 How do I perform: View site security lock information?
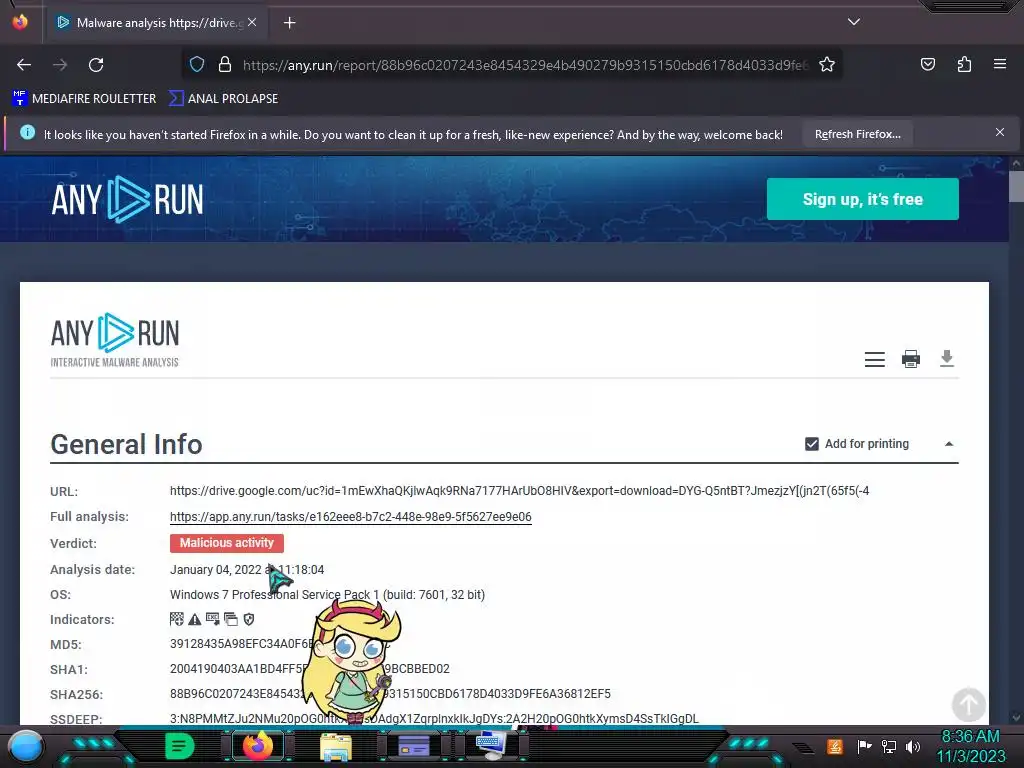(x=225, y=64)
